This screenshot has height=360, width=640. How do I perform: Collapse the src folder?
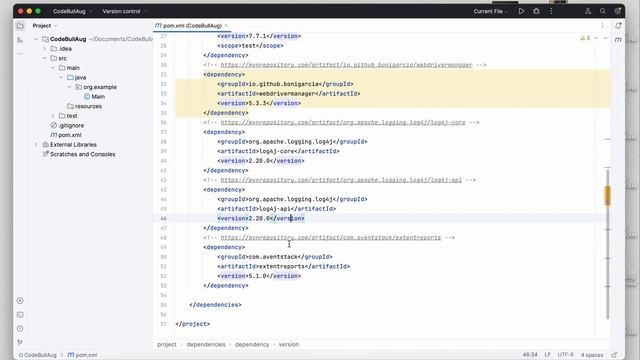44,58
